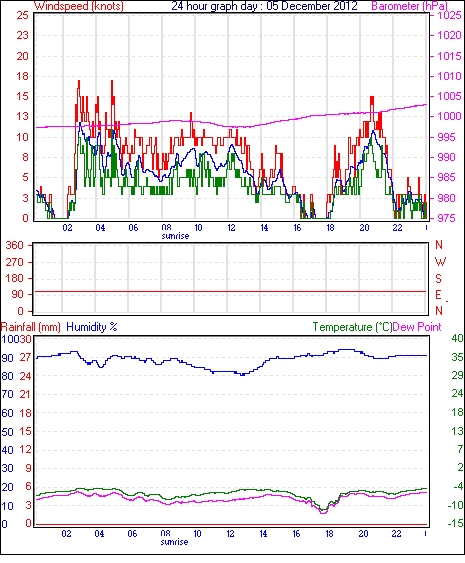Click the Windspeed (knots) axis title
The image size is (465, 563).
pyautogui.click(x=79, y=6)
